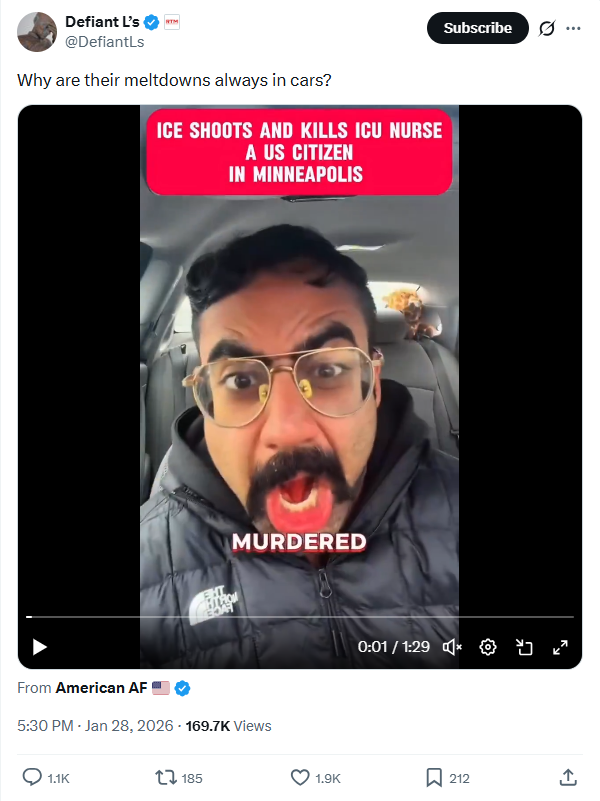Open Defiant L's profile picture
600x801 pixels.
click(x=37, y=32)
